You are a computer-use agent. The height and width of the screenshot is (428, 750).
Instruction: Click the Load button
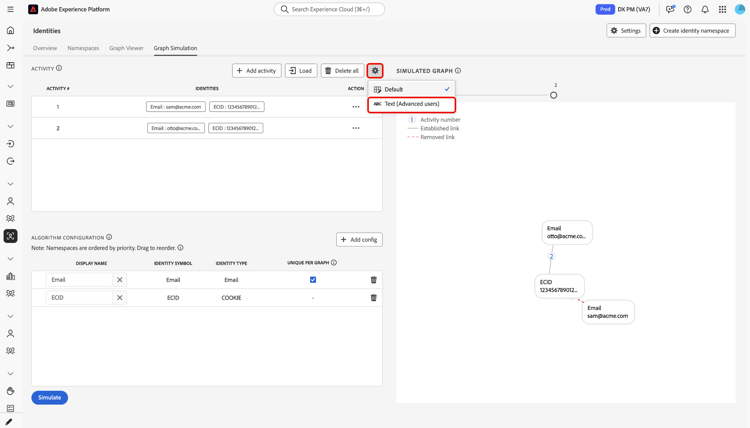(301, 71)
